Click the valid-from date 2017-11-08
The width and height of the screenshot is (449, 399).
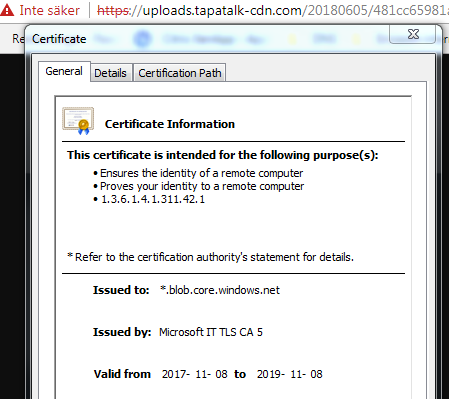[195, 374]
